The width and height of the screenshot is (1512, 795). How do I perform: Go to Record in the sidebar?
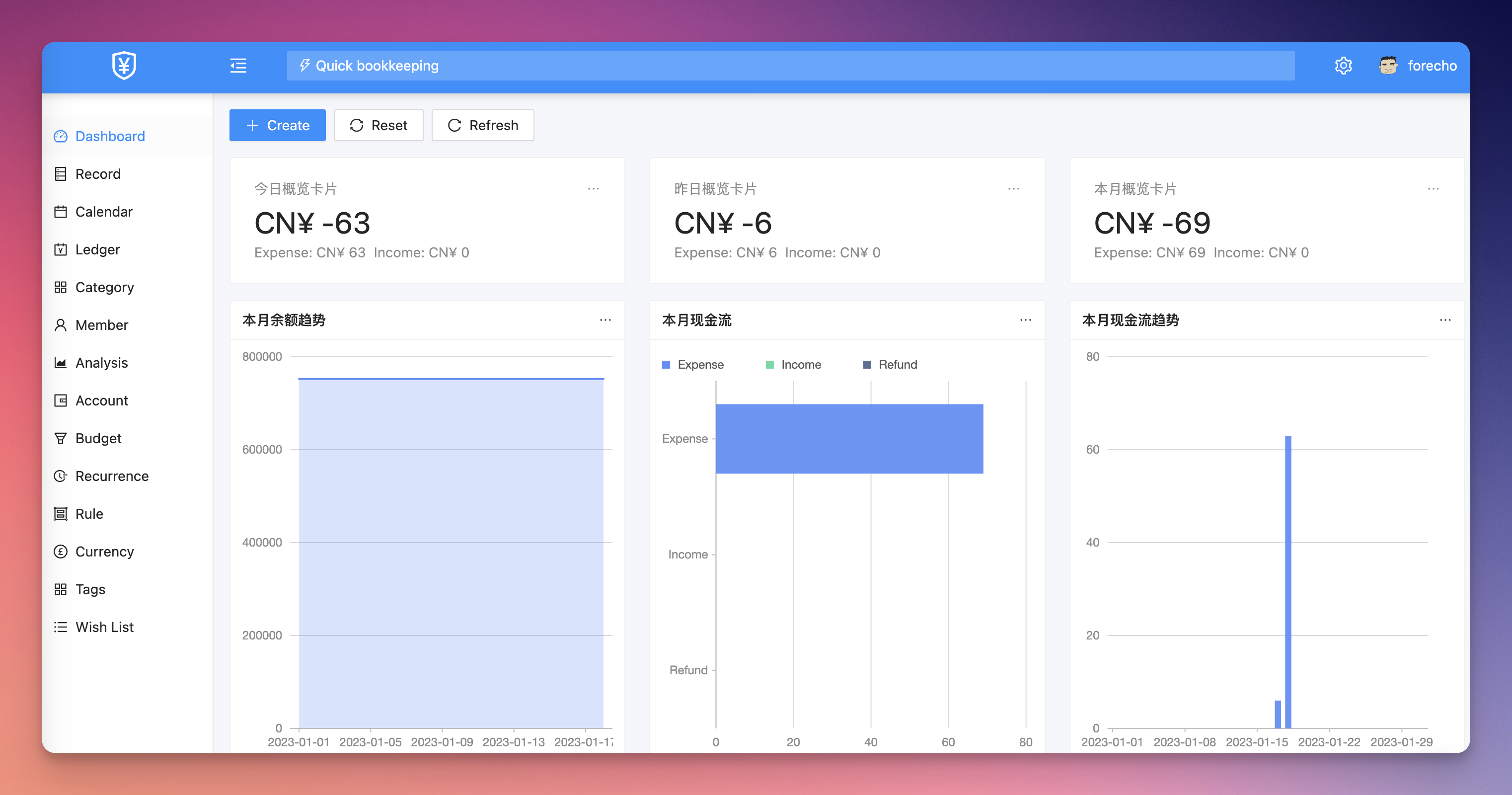[x=97, y=174]
